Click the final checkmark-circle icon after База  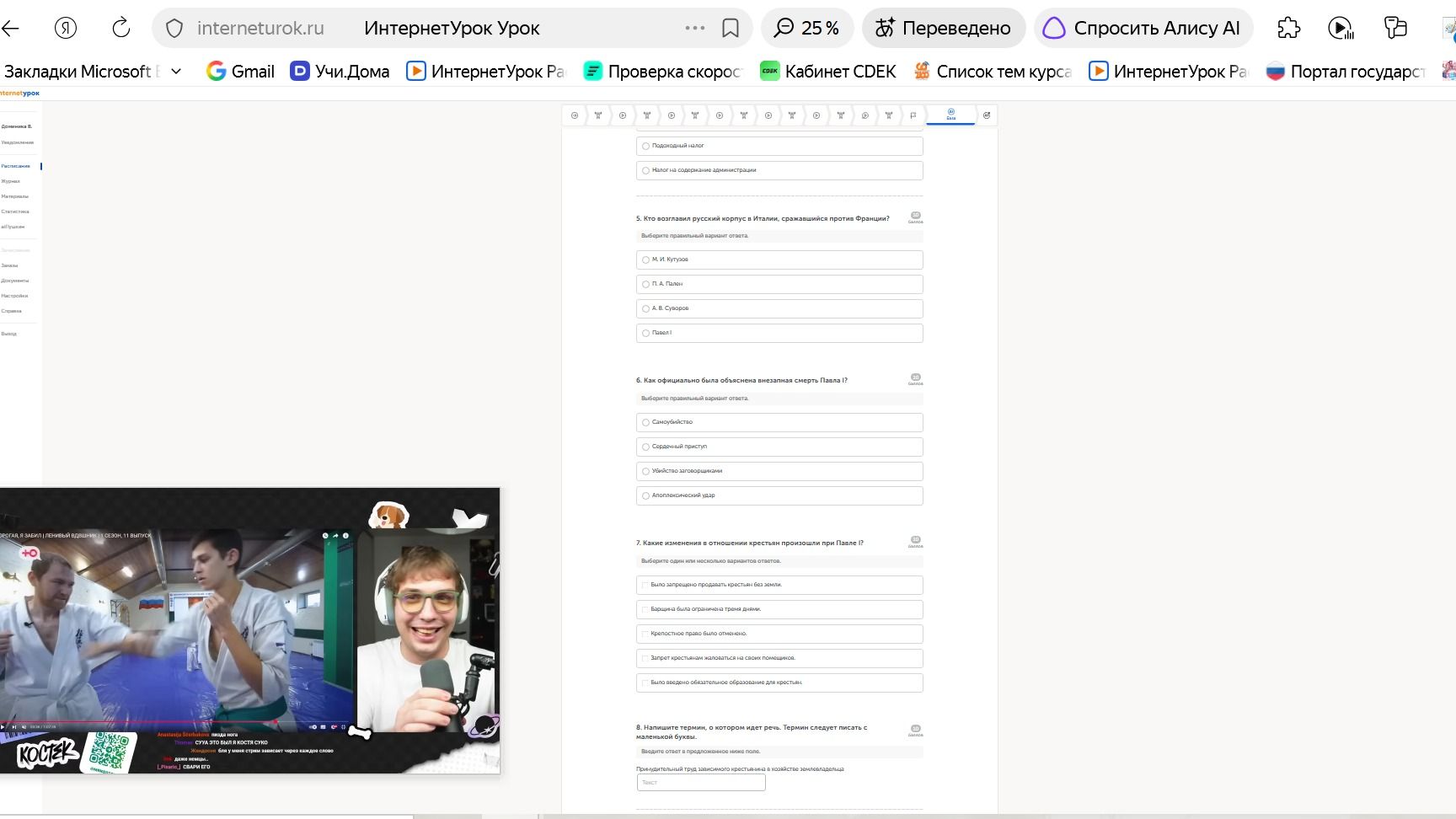click(987, 115)
